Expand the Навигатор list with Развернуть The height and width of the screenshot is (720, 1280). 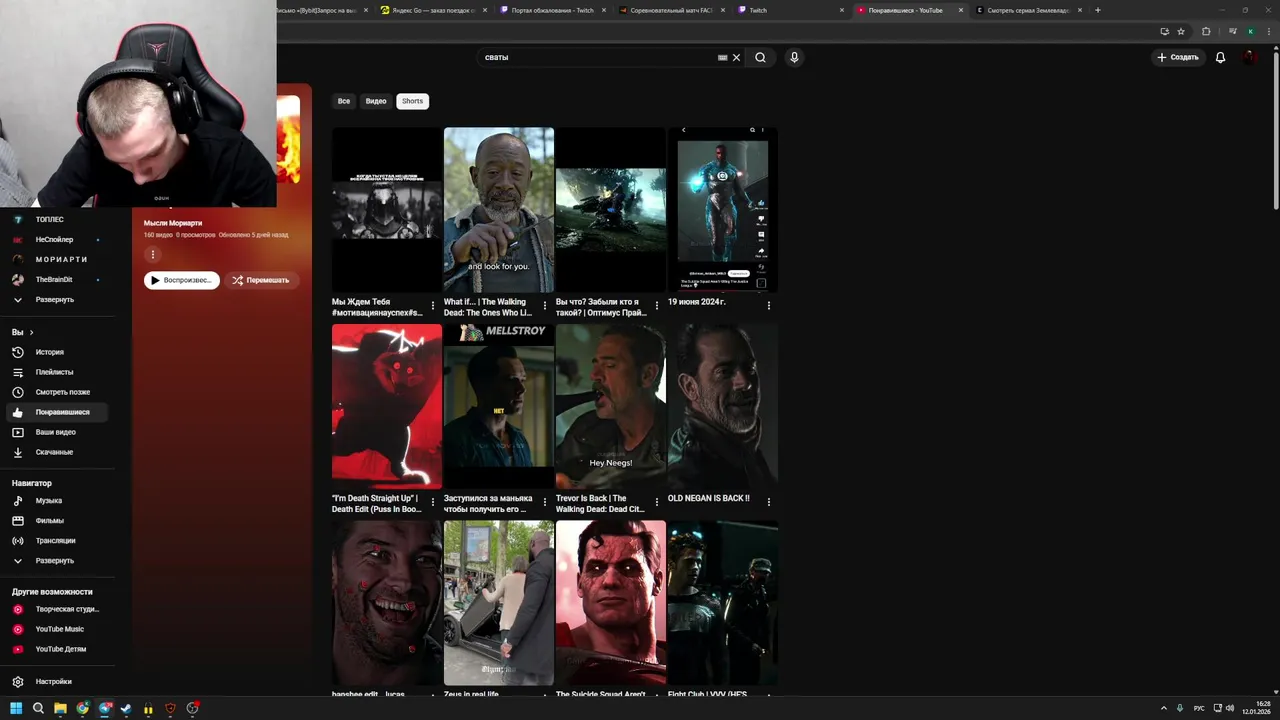point(56,560)
